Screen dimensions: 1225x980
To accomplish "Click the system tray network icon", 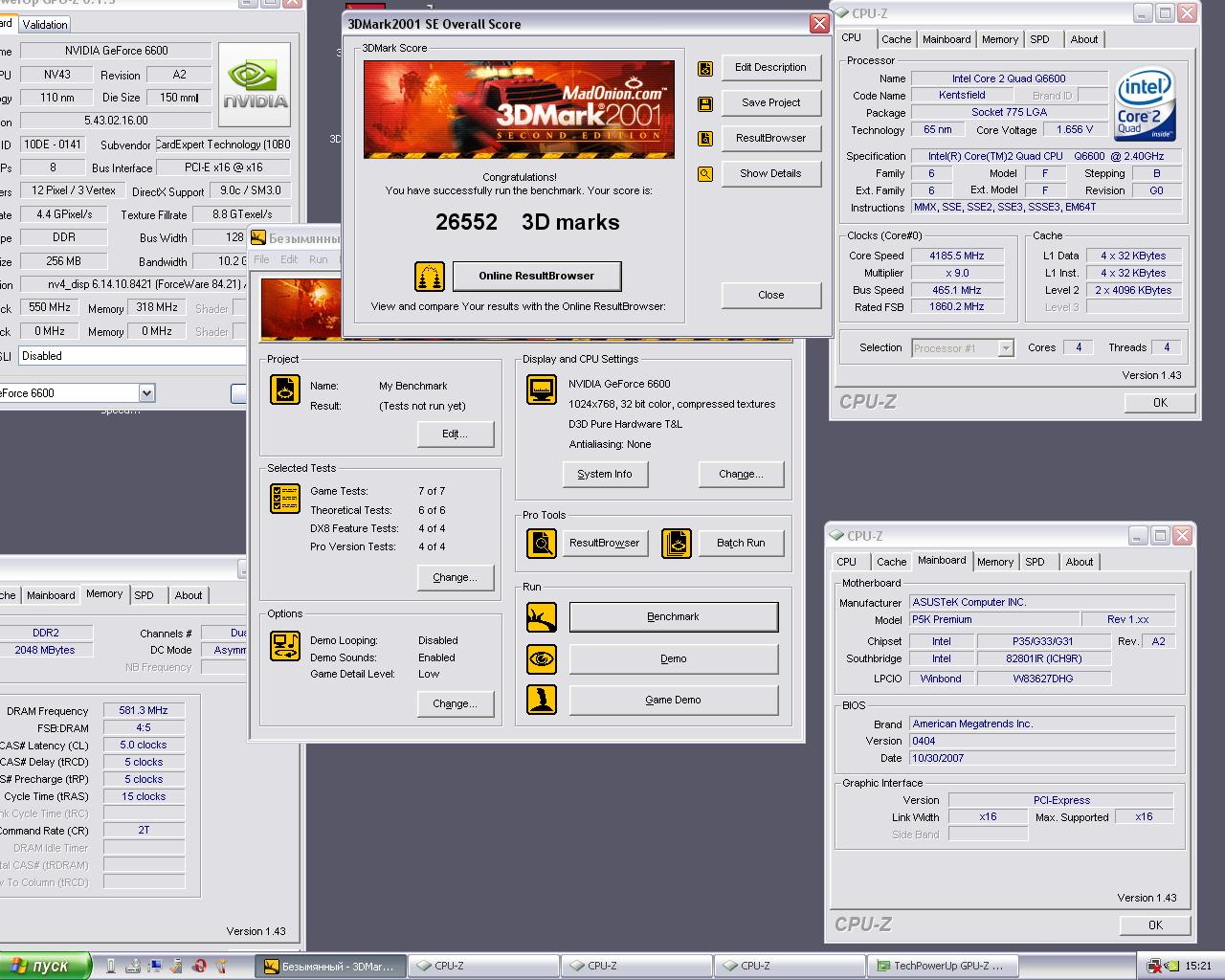I will click(1154, 967).
